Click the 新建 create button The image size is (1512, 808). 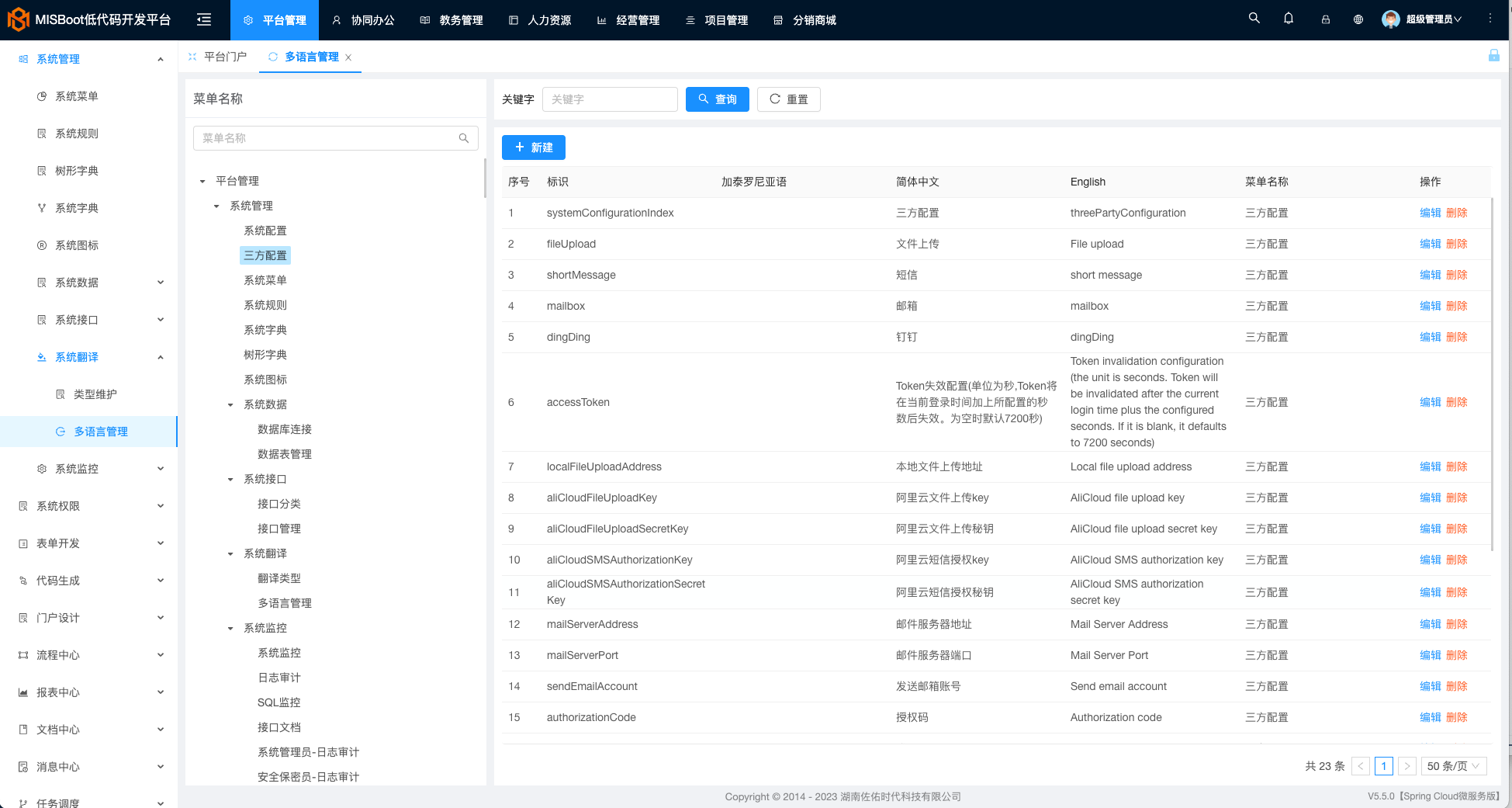pos(533,147)
